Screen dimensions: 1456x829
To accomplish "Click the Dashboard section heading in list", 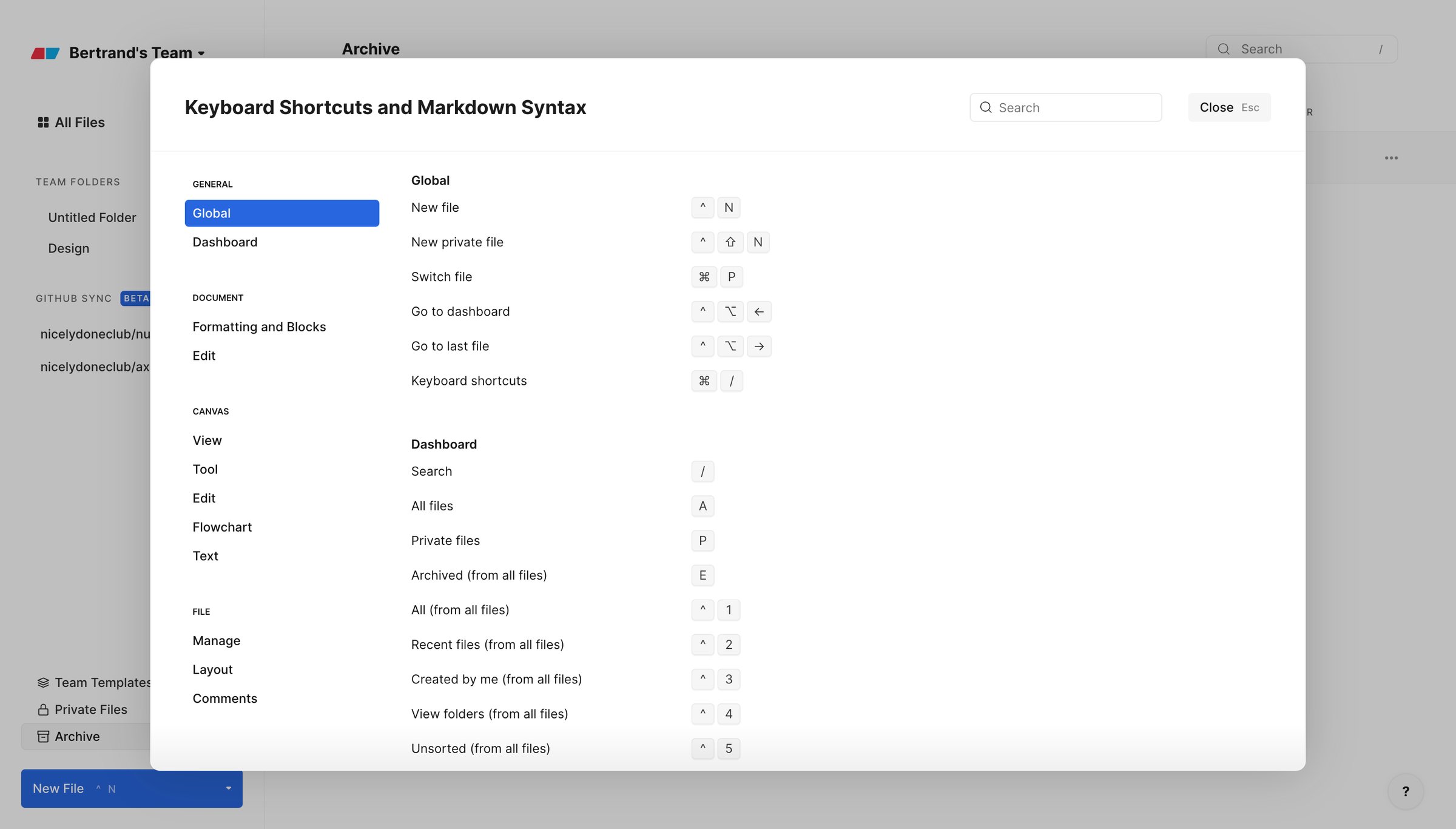I will click(x=443, y=444).
